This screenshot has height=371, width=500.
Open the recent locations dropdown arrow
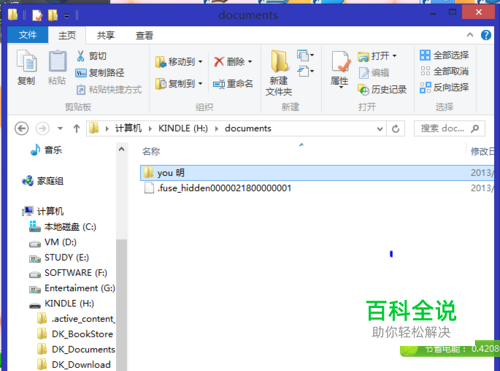click(x=60, y=129)
